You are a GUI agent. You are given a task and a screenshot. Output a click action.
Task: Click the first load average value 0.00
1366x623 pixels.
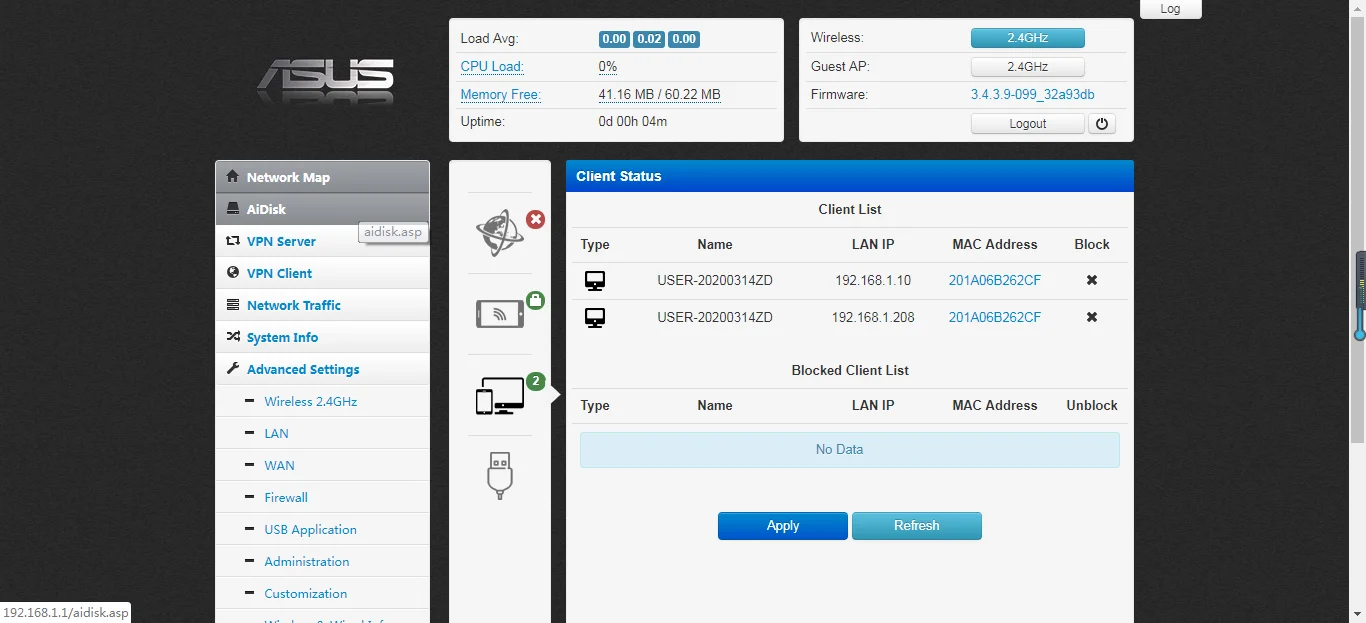pyautogui.click(x=614, y=40)
